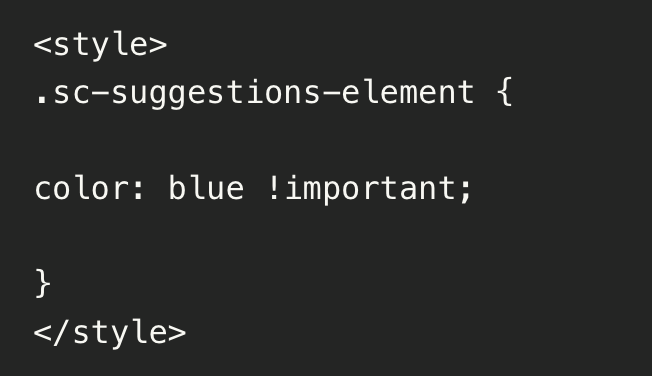Click the empty line above the color declaration
Viewport: 652px width, 376px height.
(326, 141)
